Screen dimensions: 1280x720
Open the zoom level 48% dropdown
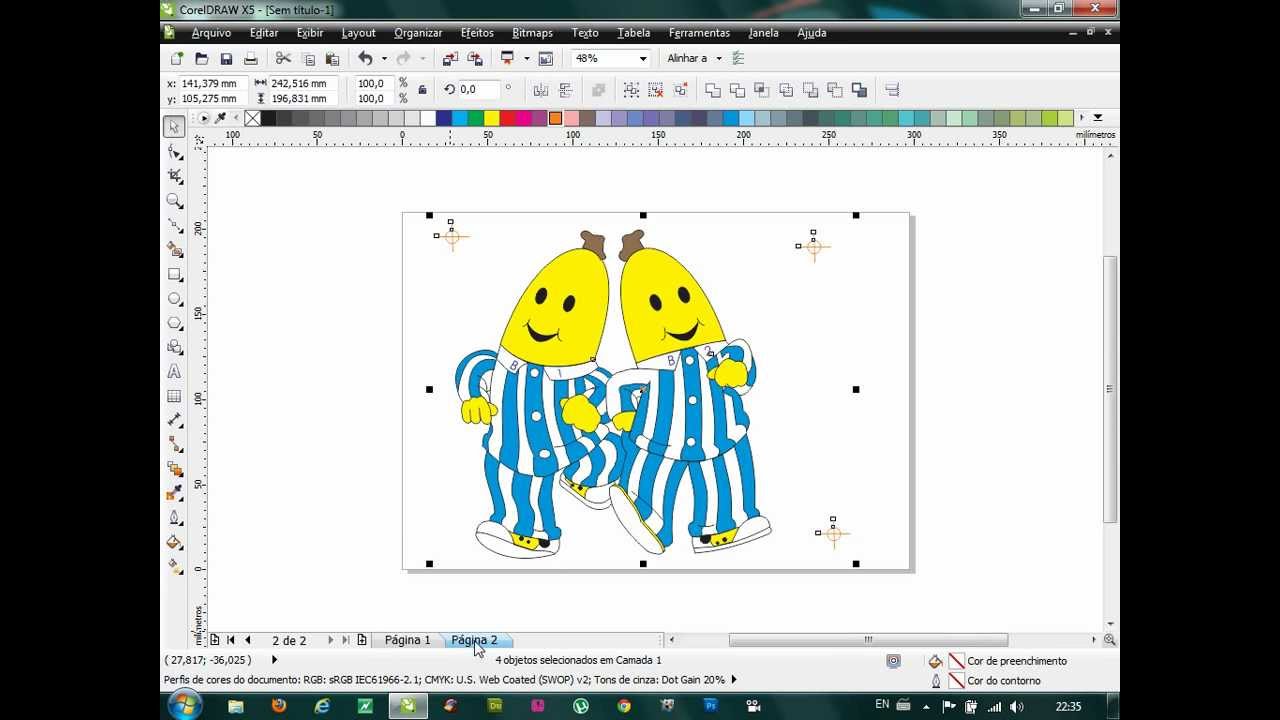pos(643,58)
